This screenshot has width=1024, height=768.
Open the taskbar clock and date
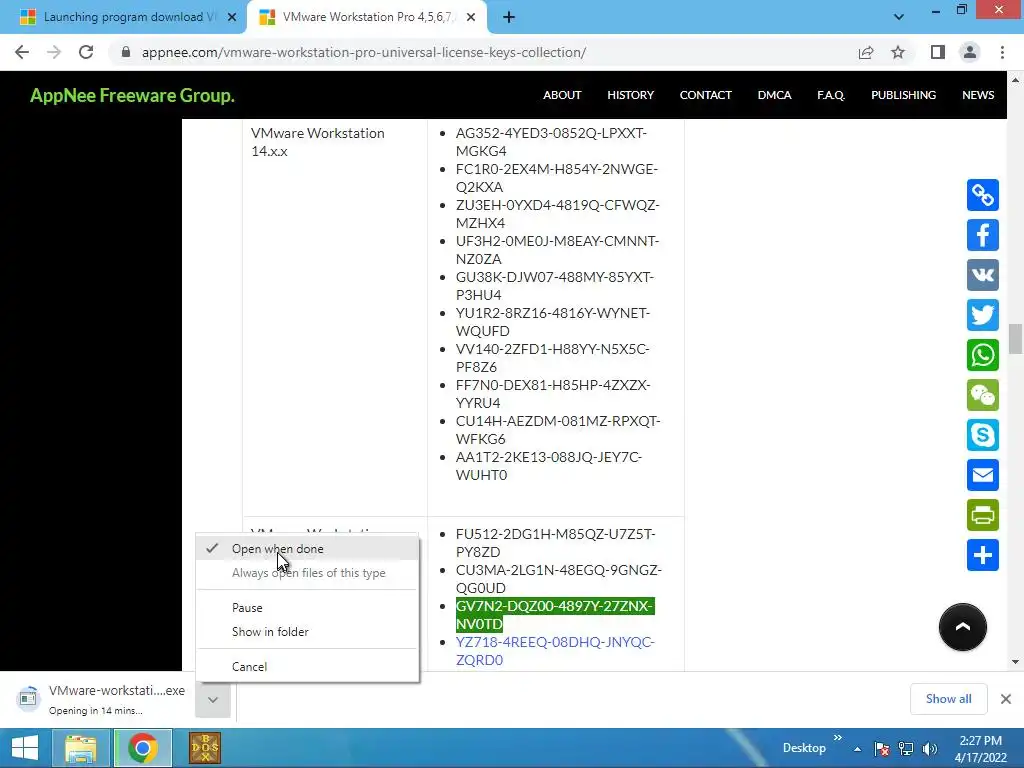(x=980, y=748)
